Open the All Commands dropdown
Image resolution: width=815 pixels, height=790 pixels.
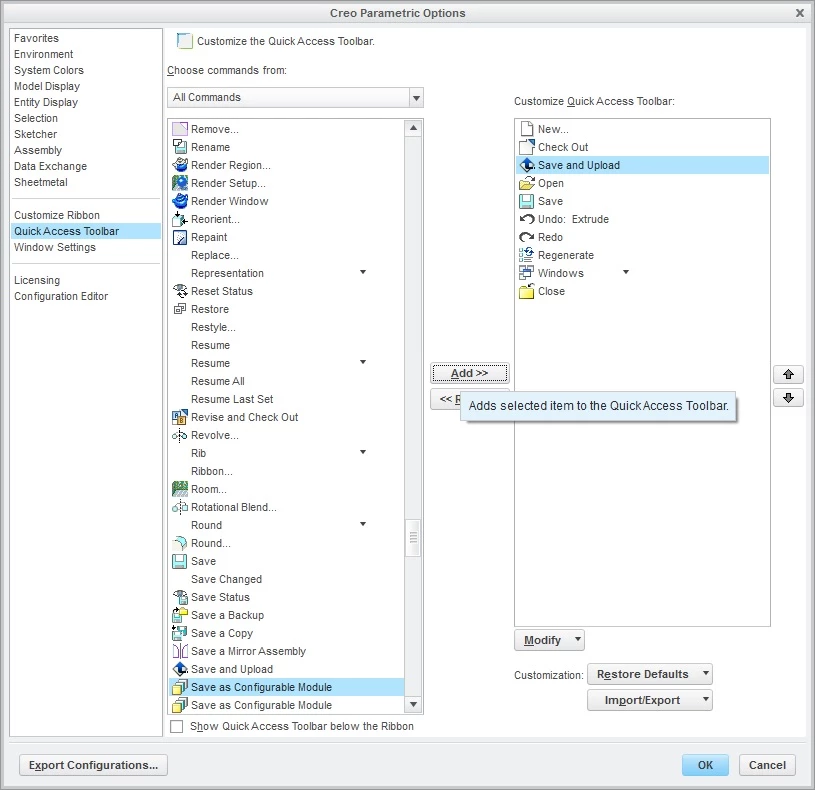[x=416, y=98]
